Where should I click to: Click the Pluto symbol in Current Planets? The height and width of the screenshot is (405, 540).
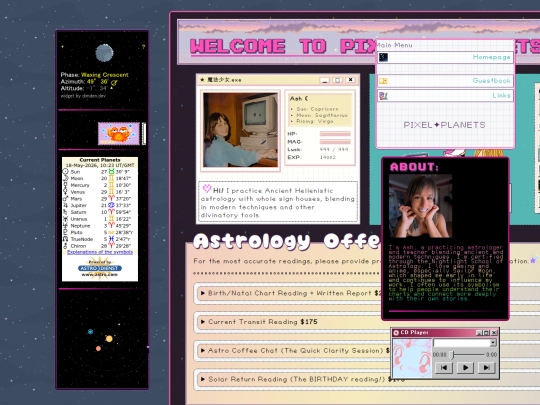65,232
